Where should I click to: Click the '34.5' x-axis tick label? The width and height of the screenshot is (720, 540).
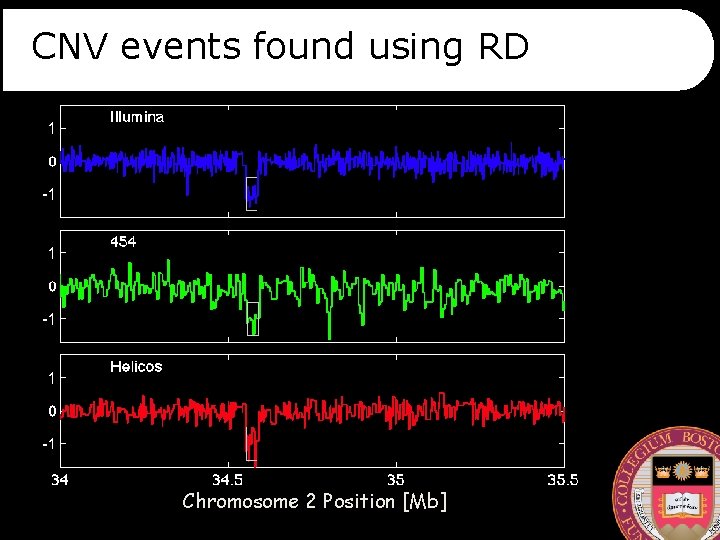(x=227, y=480)
